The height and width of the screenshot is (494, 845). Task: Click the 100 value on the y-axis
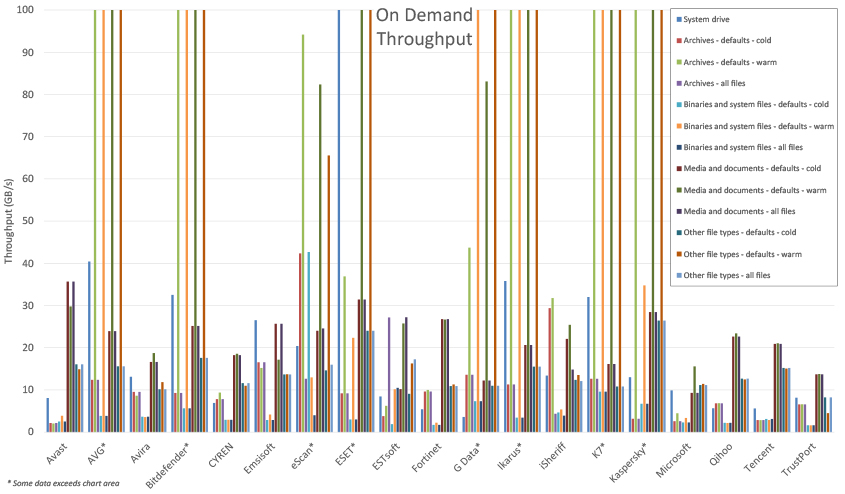pyautogui.click(x=25, y=10)
